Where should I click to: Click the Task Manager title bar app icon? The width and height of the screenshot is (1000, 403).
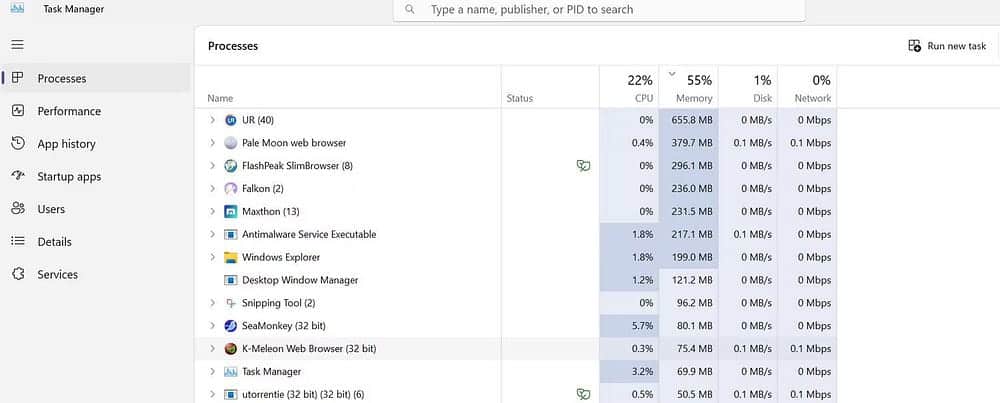(x=17, y=8)
